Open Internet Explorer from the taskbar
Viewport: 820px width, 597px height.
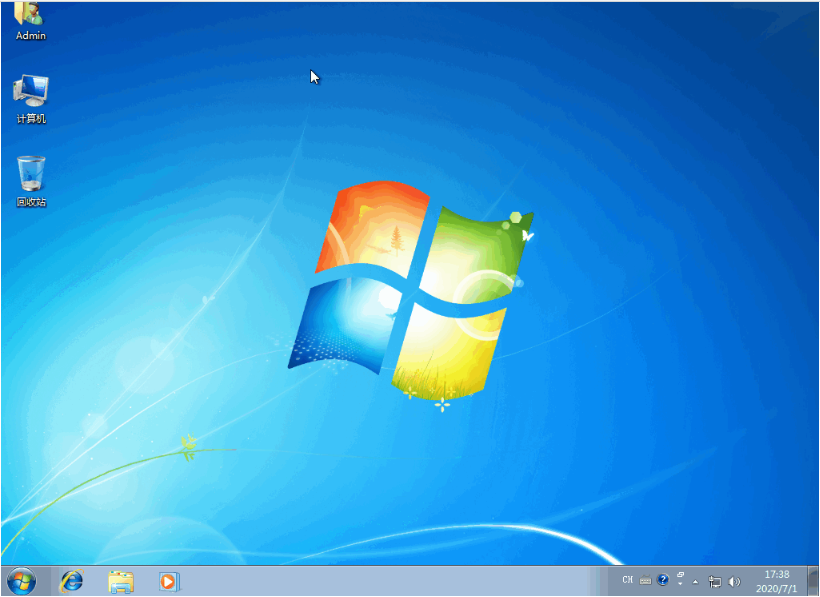(x=70, y=580)
